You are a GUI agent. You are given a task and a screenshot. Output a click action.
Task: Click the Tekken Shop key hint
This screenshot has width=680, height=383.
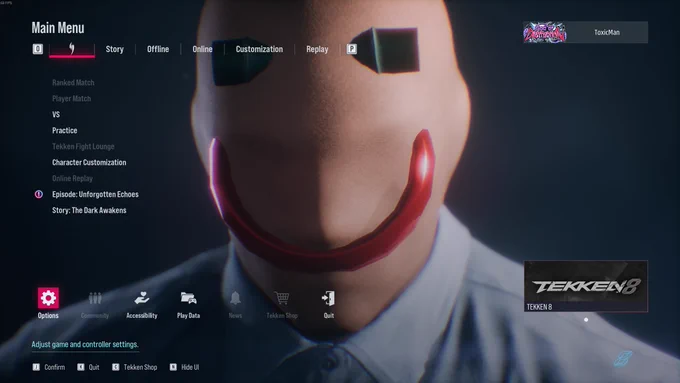(x=135, y=367)
